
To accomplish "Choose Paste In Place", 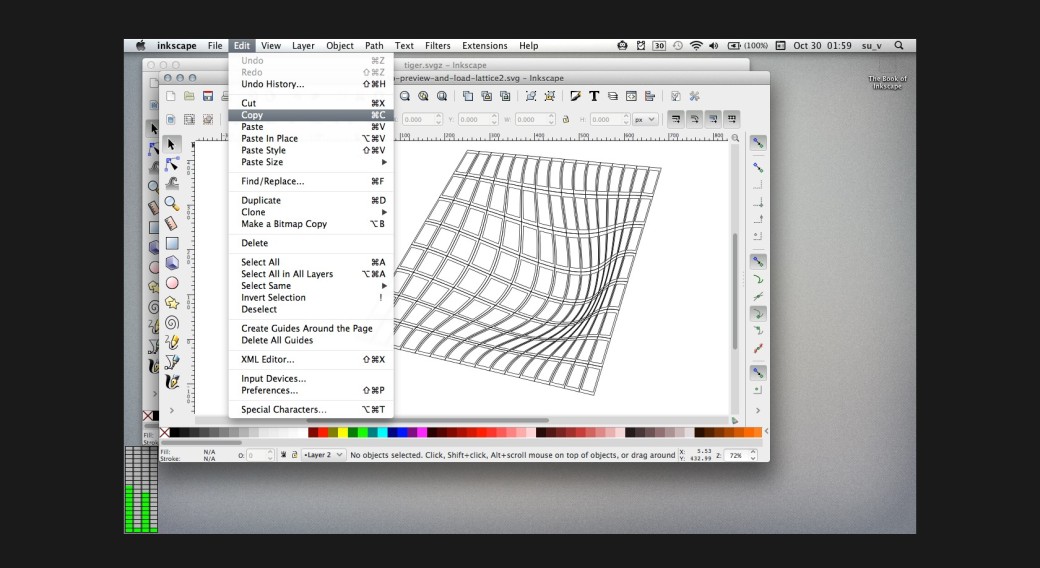I will [x=310, y=139].
